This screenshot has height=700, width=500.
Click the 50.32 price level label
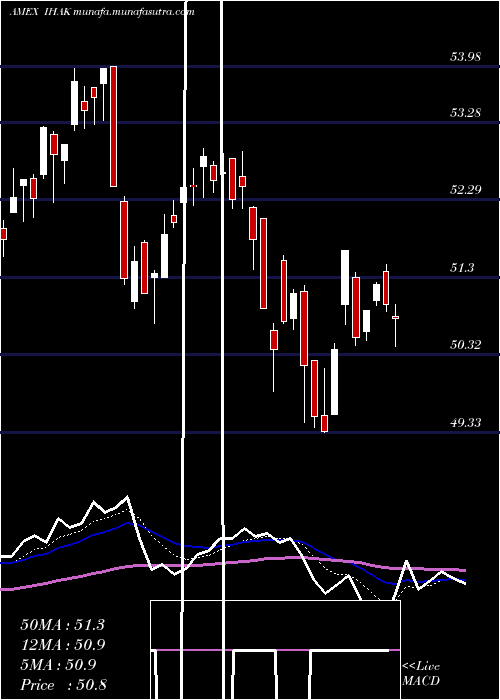pos(466,345)
